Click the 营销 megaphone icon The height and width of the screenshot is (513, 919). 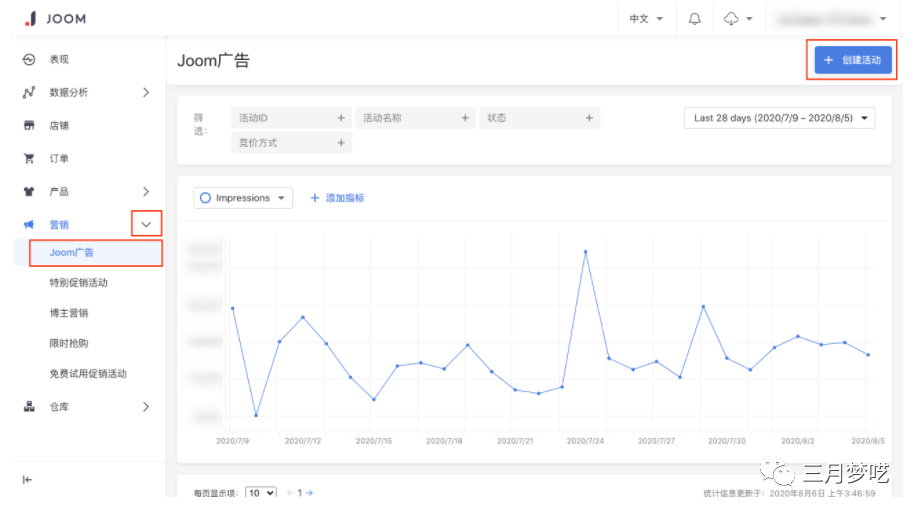(29, 225)
